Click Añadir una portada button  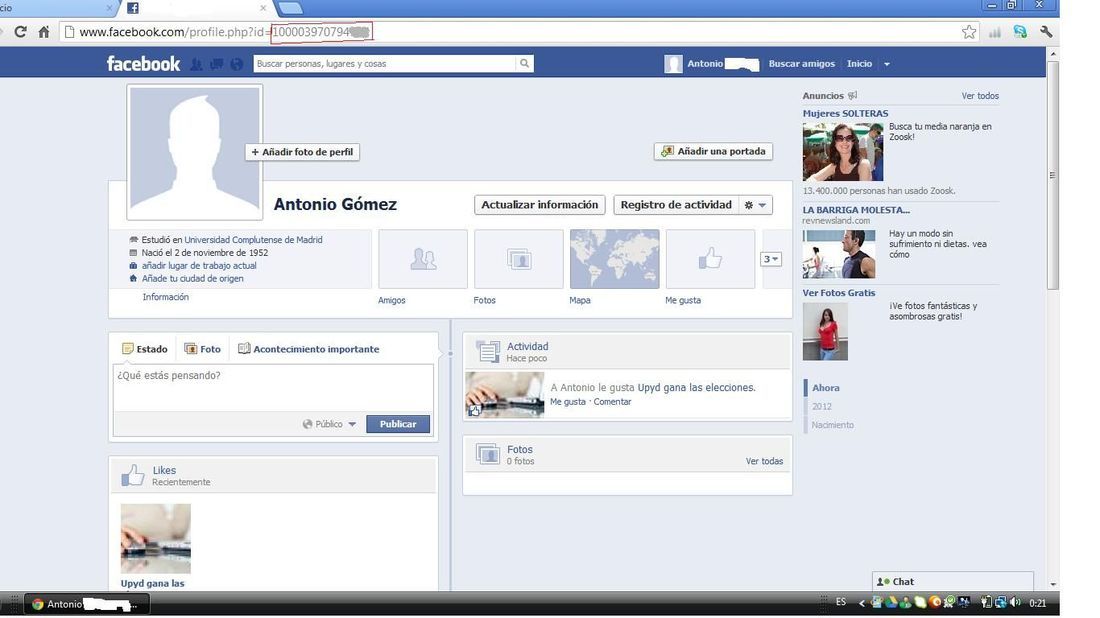coord(713,151)
